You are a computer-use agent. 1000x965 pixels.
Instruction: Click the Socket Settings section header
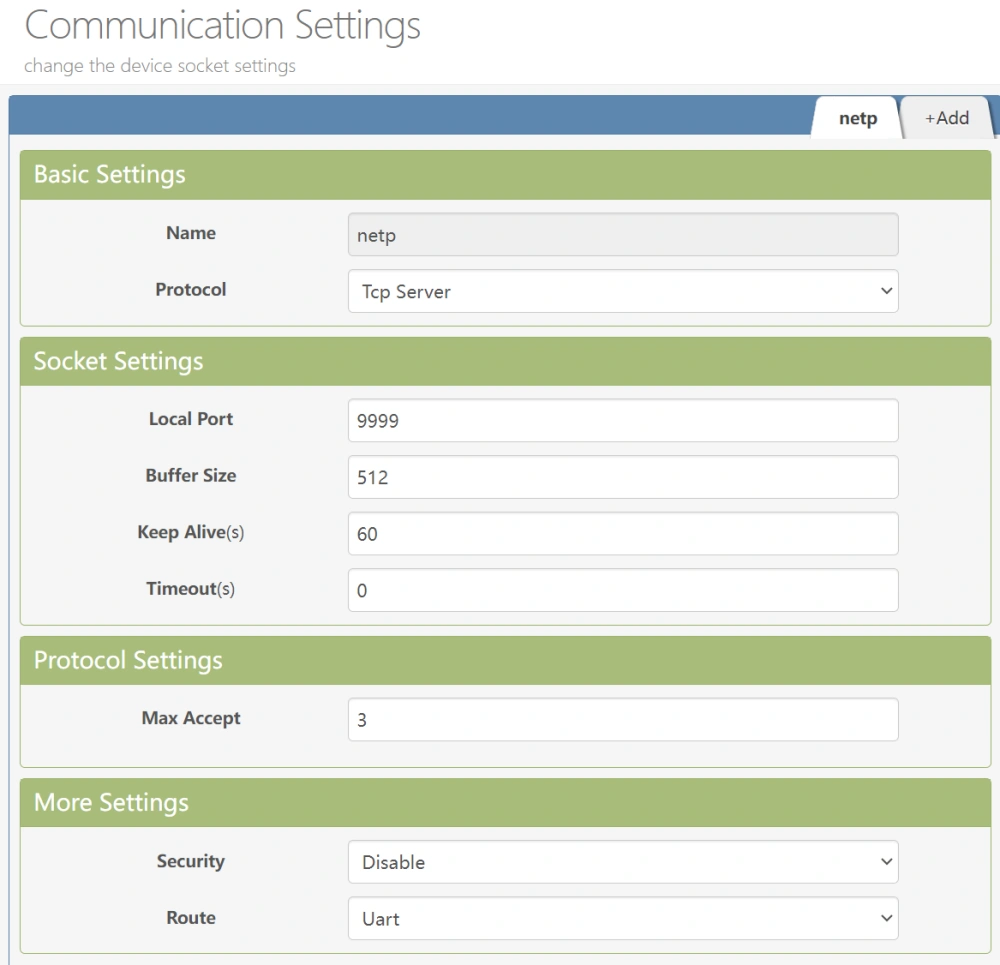coord(505,362)
